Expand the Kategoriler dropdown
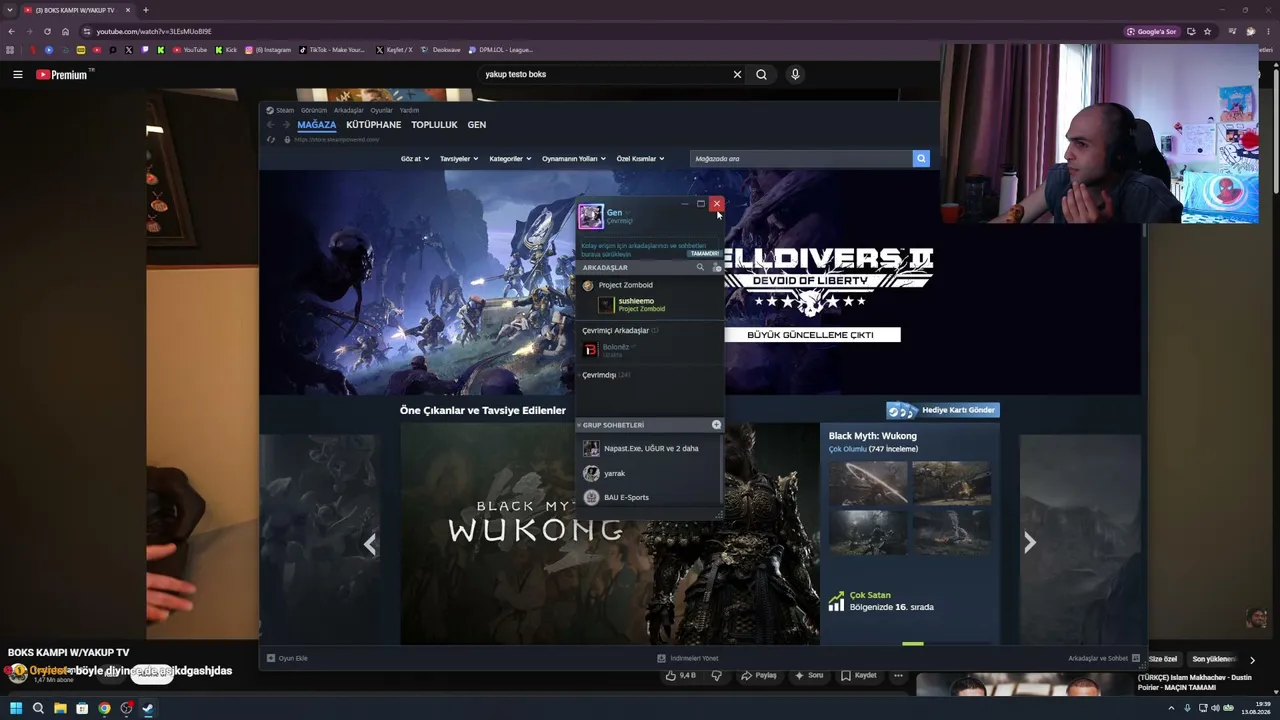This screenshot has height=720, width=1280. click(510, 159)
